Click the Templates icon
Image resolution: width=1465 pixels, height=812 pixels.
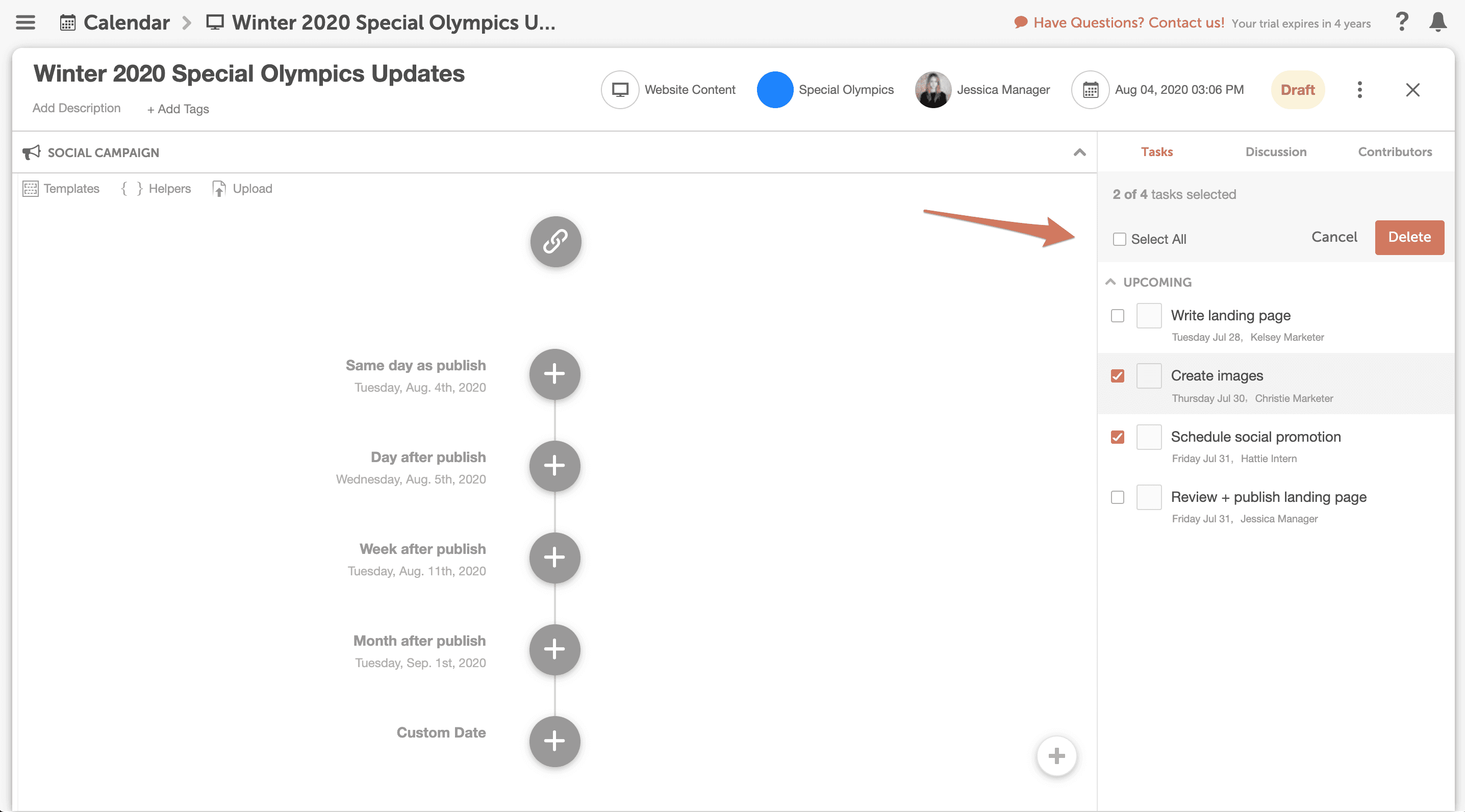(30, 189)
